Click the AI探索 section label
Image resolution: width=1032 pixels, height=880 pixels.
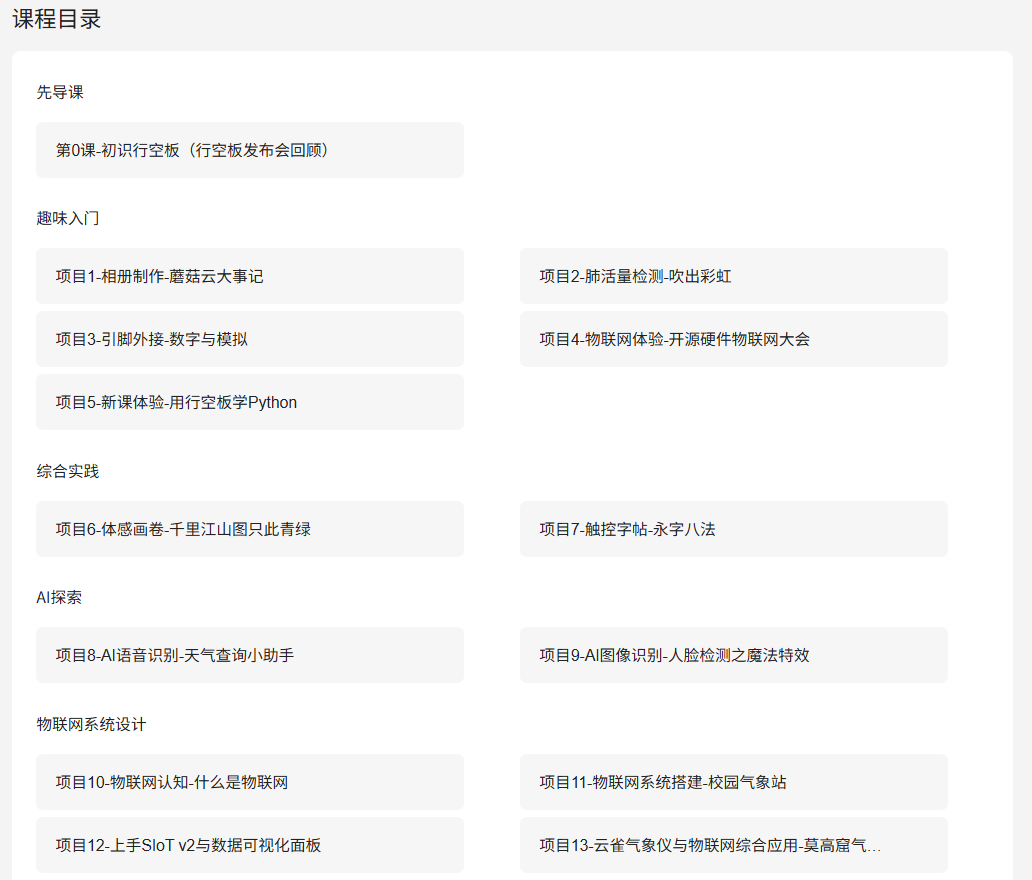click(x=59, y=597)
